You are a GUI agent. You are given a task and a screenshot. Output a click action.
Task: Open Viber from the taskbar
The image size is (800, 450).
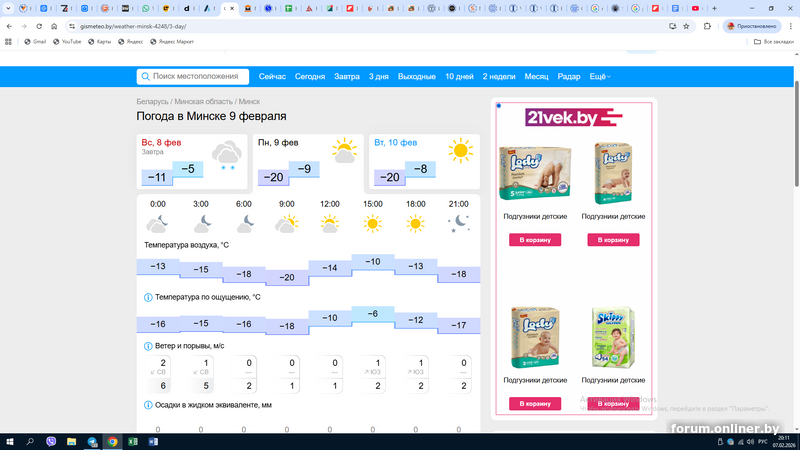coord(51,442)
